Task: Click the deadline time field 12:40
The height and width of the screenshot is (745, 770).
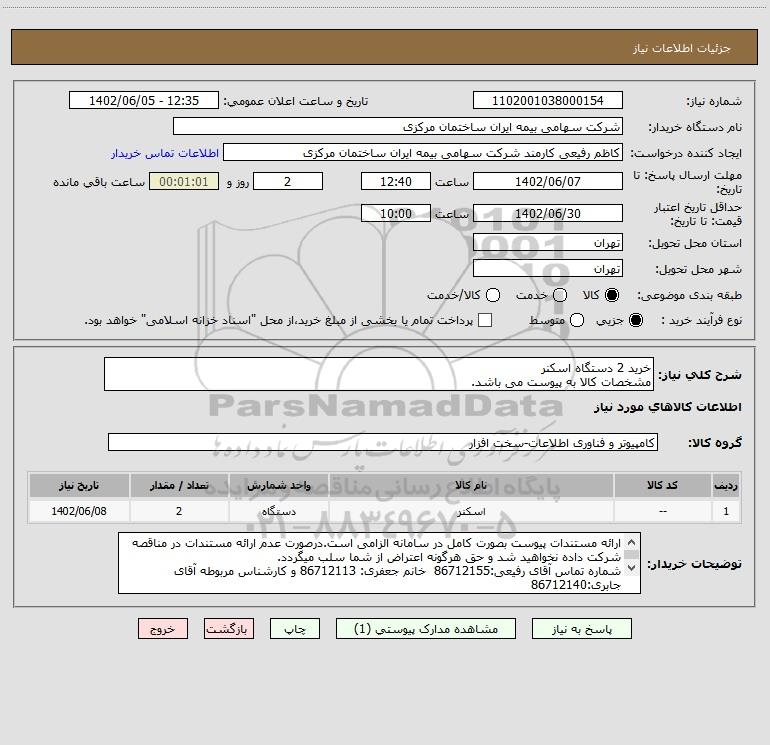Action: click(x=396, y=181)
